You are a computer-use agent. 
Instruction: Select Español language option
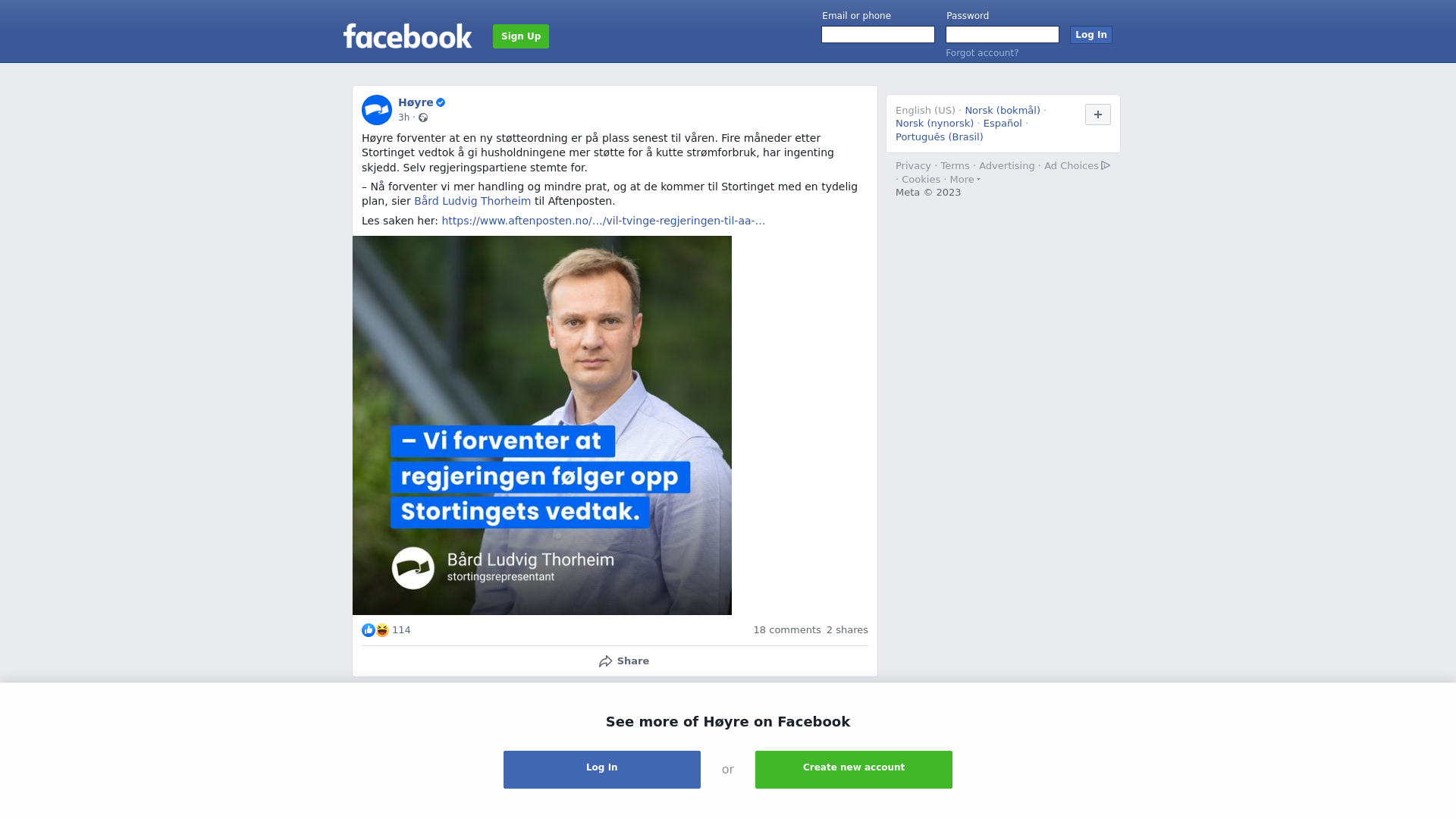click(1003, 124)
